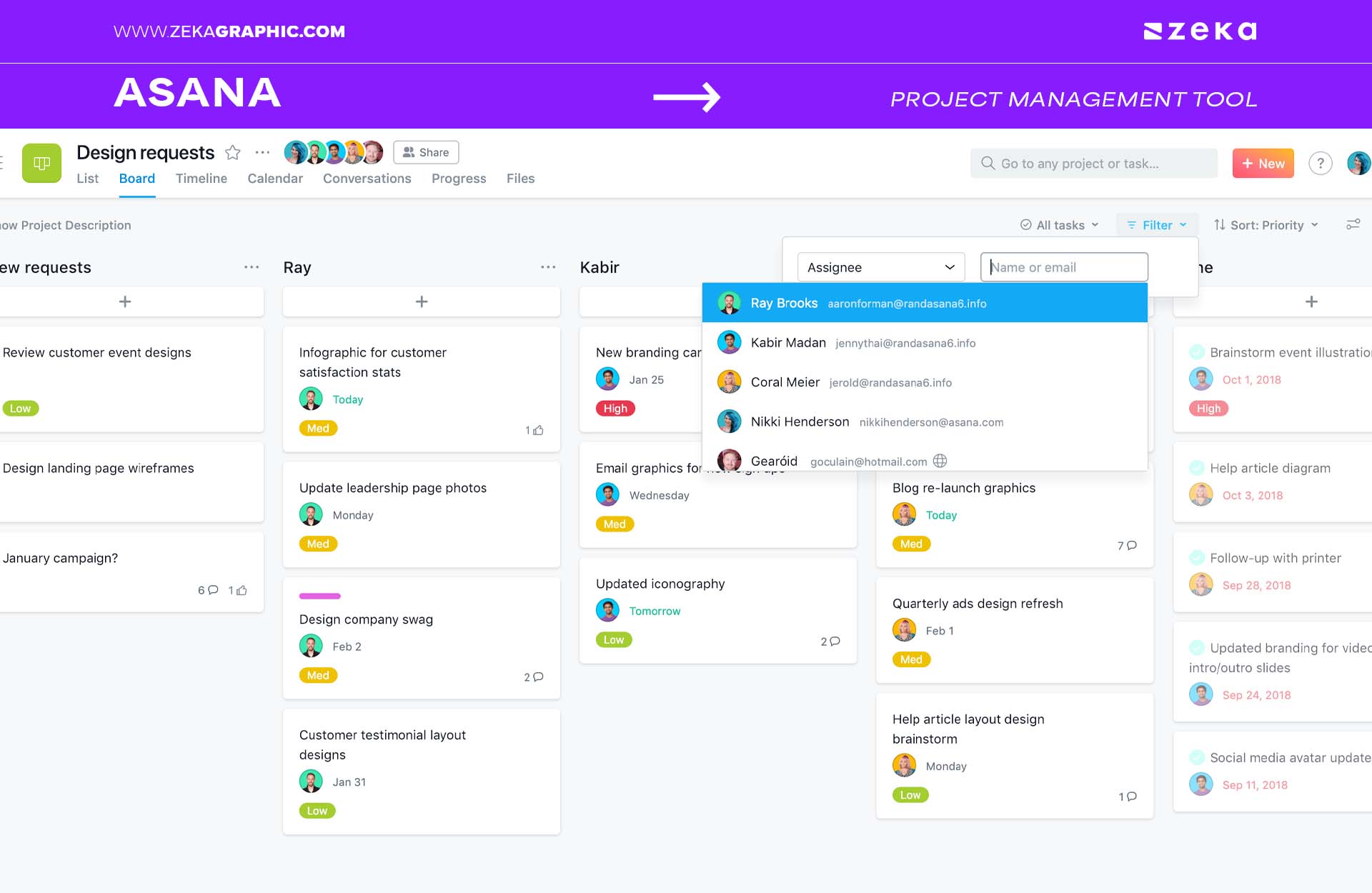Open the help menu via question mark icon

(1321, 163)
